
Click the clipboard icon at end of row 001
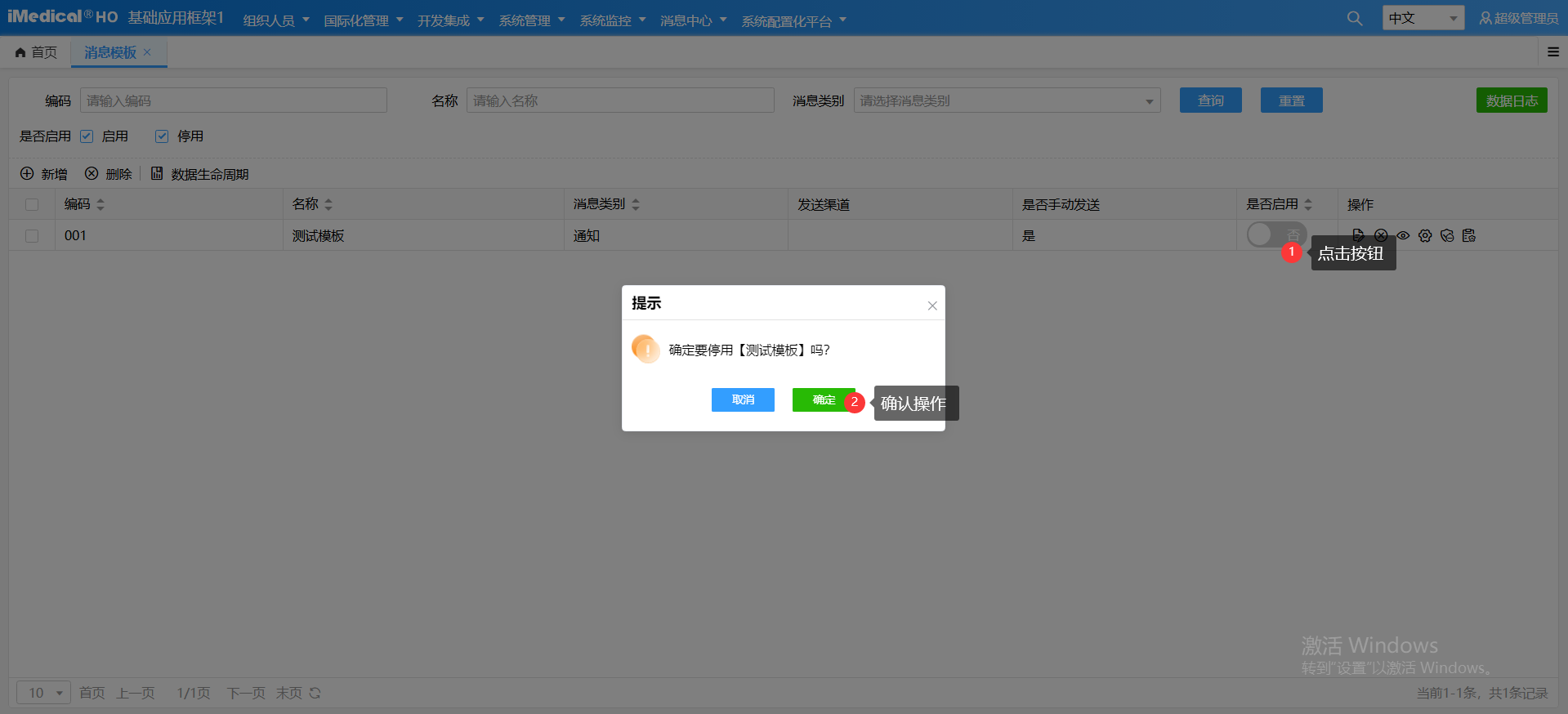pyautogui.click(x=1469, y=235)
